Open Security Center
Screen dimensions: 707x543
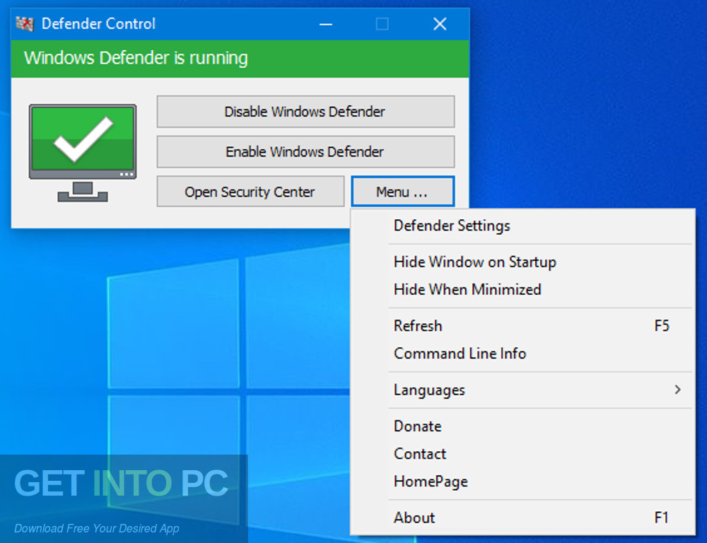tap(250, 192)
